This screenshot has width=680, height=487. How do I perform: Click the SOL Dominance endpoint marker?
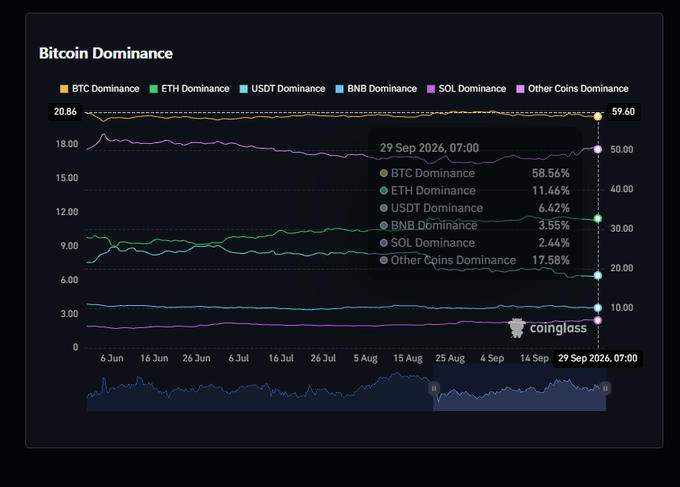coord(598,320)
